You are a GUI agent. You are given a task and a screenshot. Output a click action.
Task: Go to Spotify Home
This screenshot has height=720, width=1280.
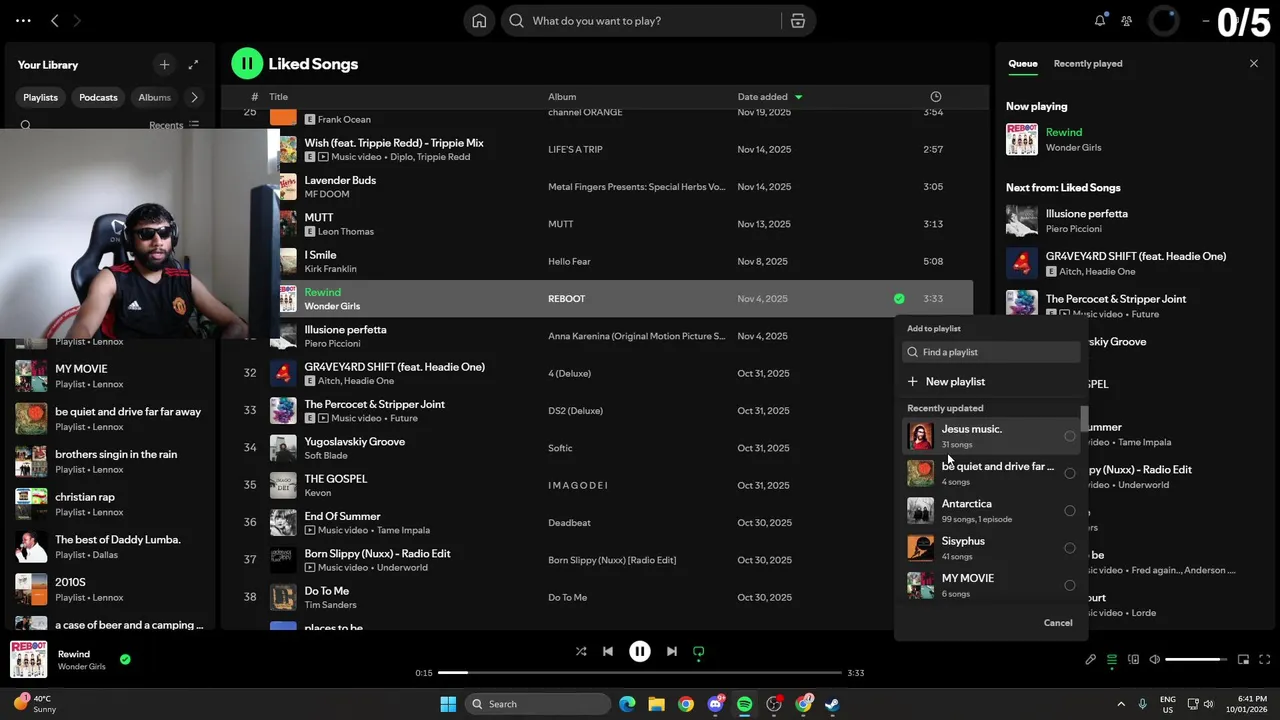pyautogui.click(x=479, y=21)
